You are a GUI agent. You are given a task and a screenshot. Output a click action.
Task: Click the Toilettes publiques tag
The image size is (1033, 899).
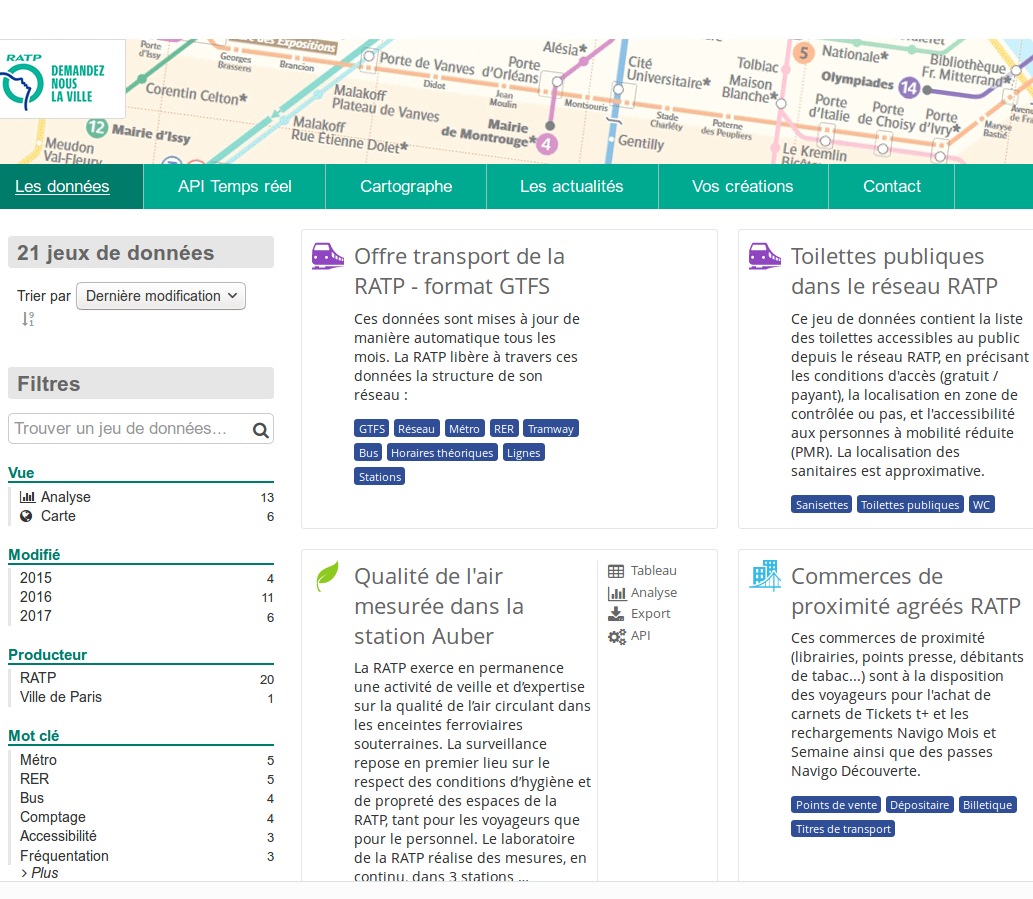pyautogui.click(x=910, y=504)
